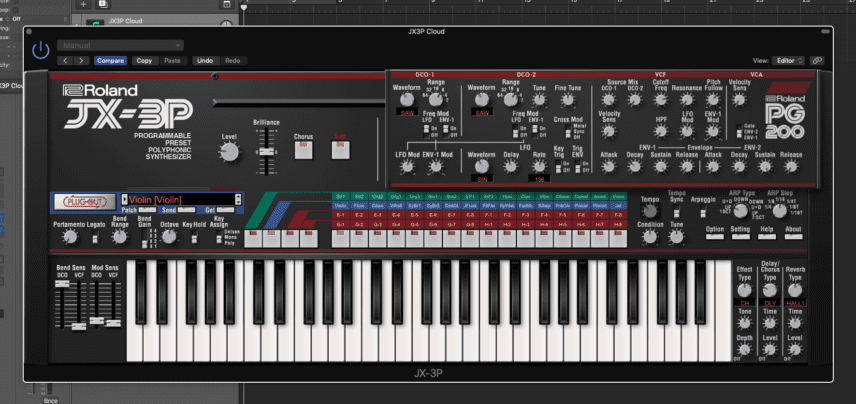Toggle the Cross Mod switch

pos(568,131)
